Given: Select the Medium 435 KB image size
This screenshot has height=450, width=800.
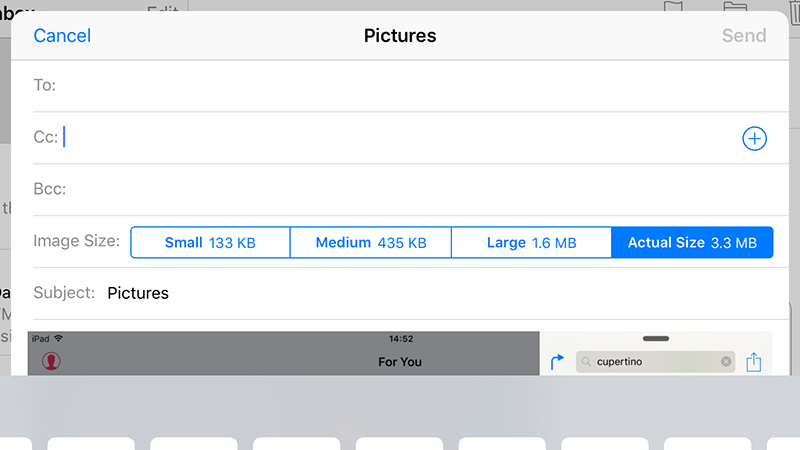Looking at the screenshot, I should (x=371, y=242).
